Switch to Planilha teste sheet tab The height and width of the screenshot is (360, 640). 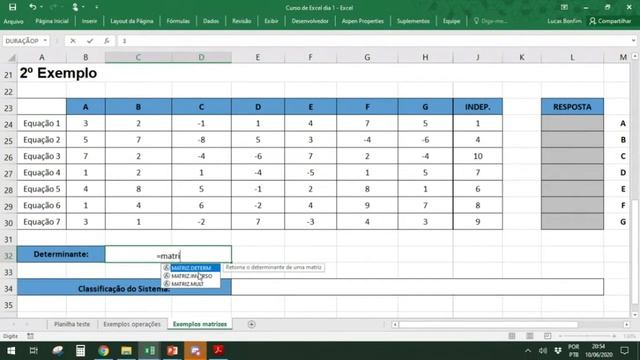[72, 324]
